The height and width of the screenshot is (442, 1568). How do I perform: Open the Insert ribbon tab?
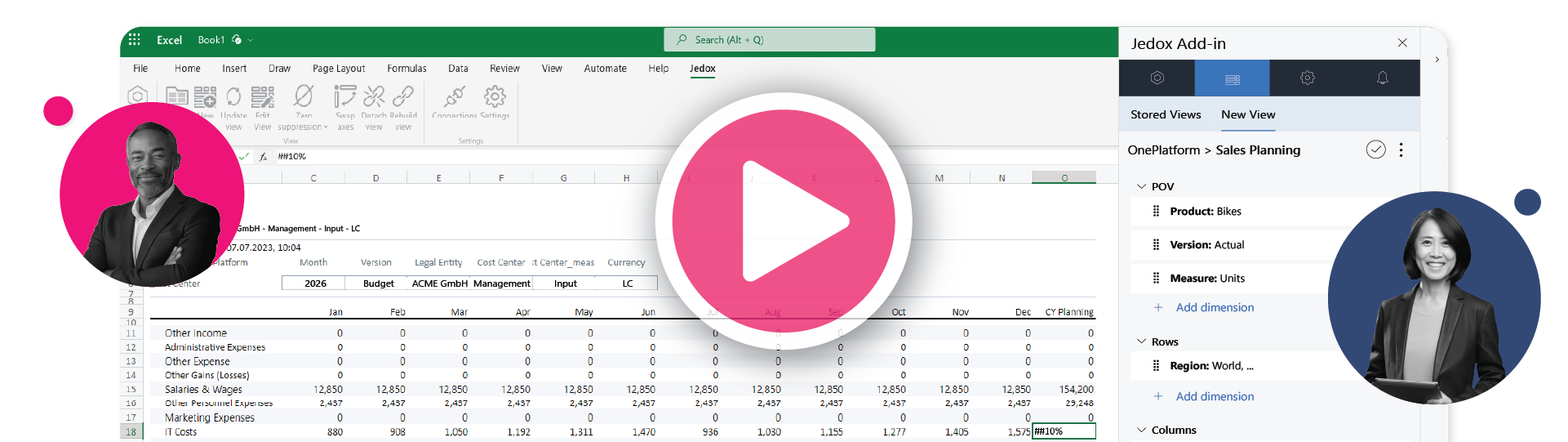click(x=234, y=69)
